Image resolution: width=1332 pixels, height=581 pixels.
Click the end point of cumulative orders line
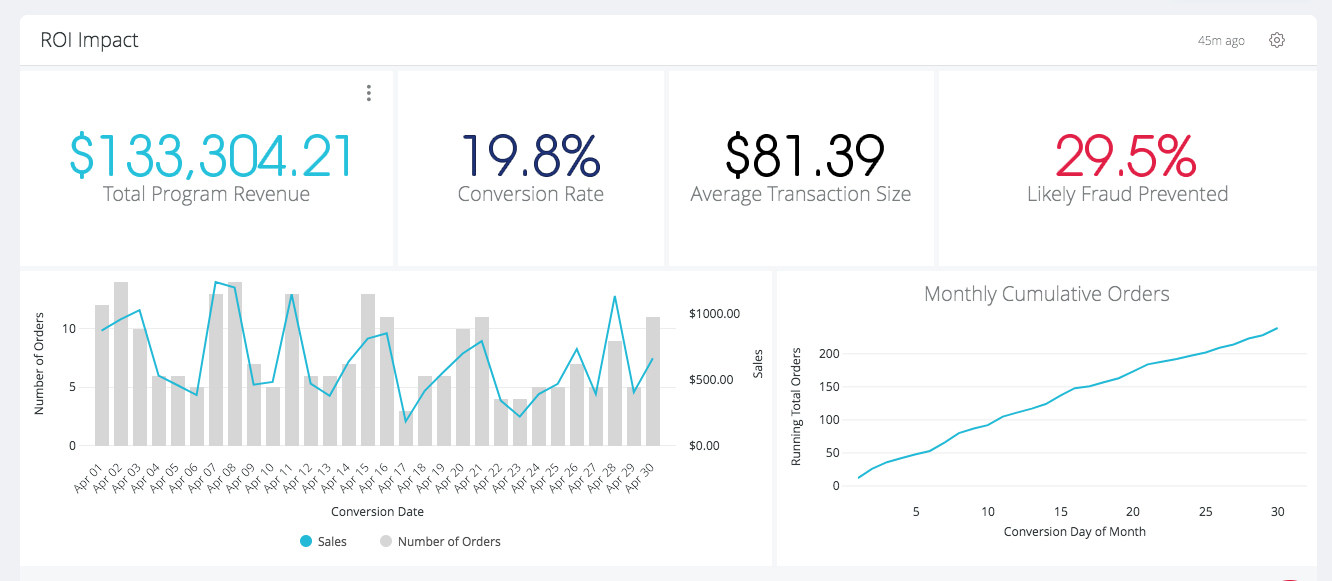pos(1277,328)
